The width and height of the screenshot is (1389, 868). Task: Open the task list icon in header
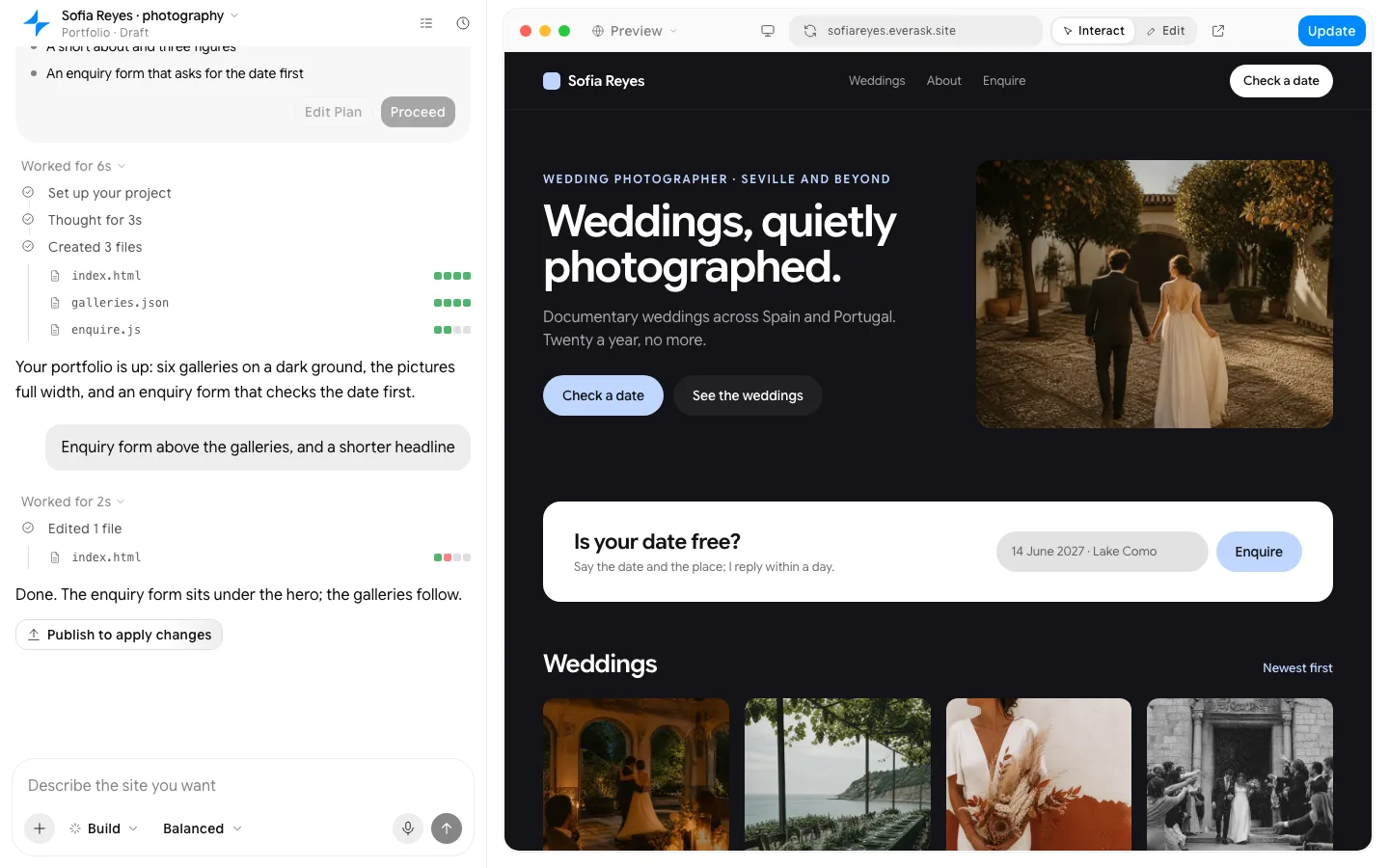point(426,23)
